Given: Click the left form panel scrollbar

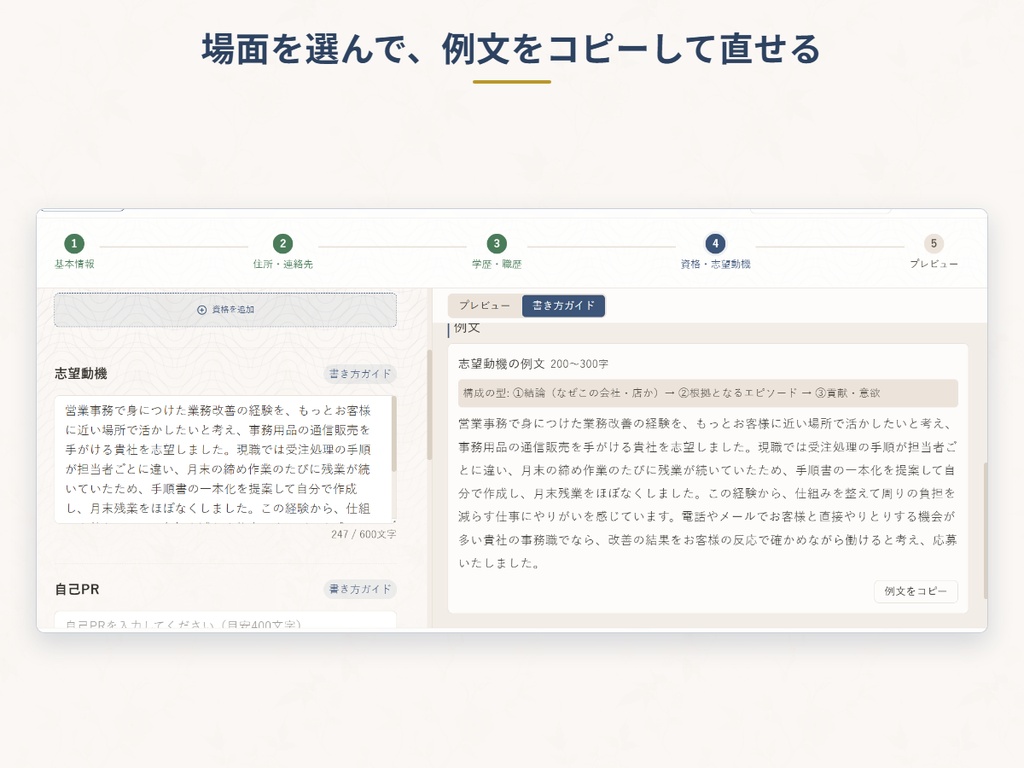Looking at the screenshot, I should 429,405.
